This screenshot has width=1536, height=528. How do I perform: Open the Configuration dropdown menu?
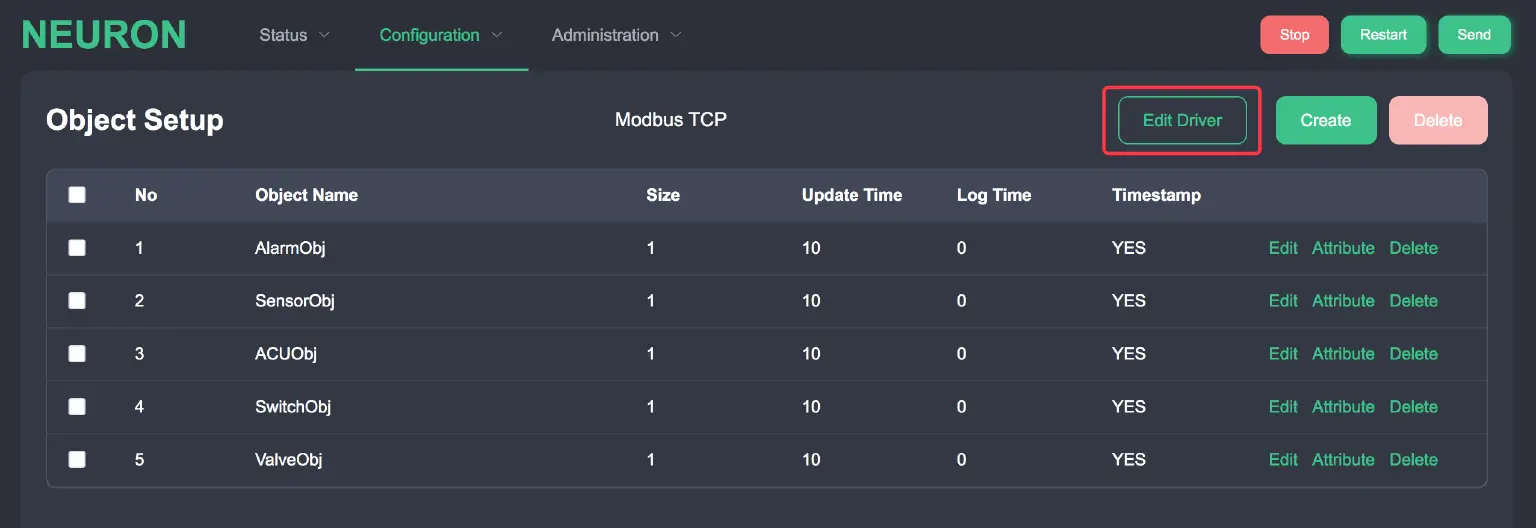pyautogui.click(x=440, y=35)
